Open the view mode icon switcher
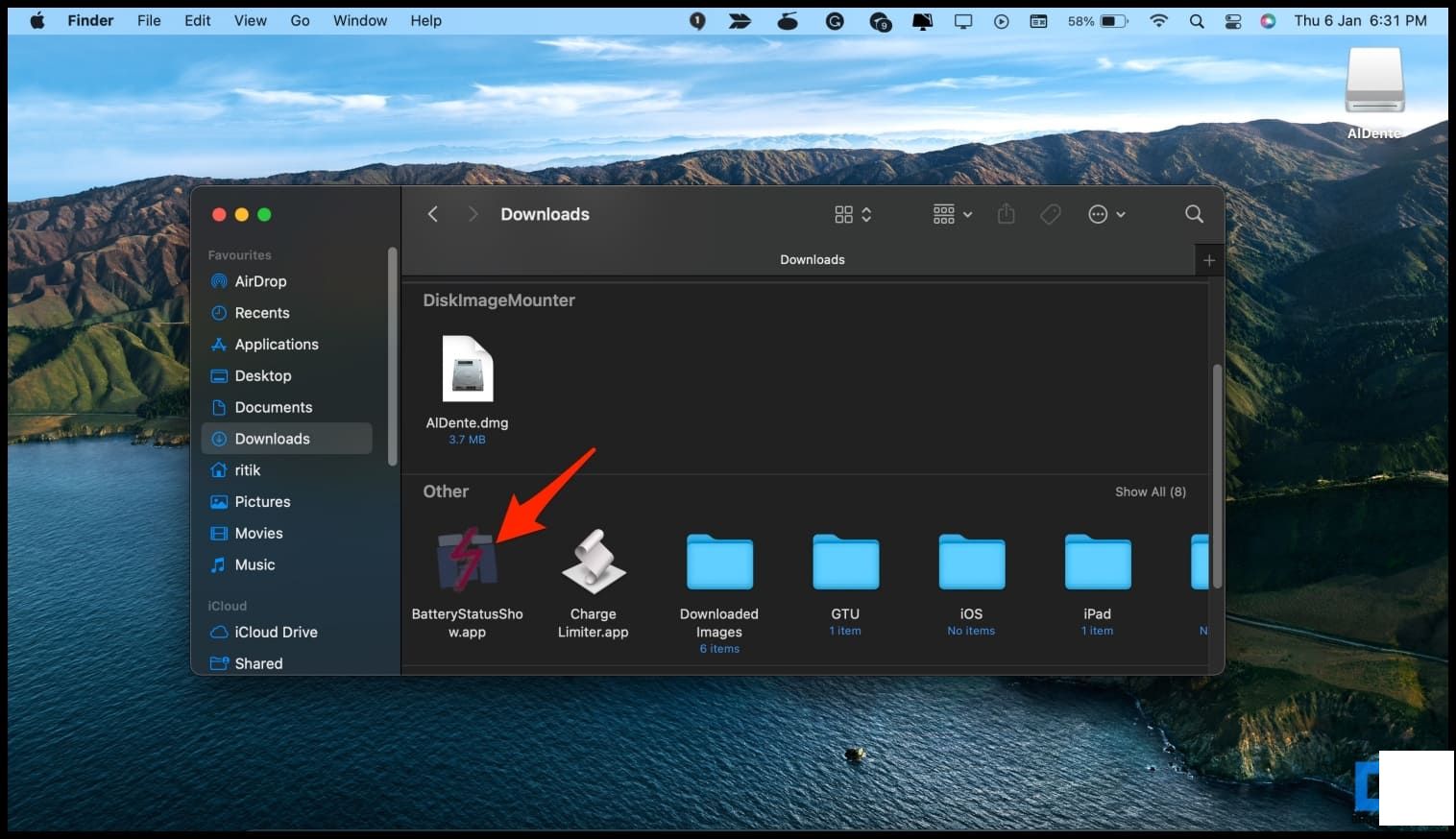The width and height of the screenshot is (1456, 839). point(853,214)
